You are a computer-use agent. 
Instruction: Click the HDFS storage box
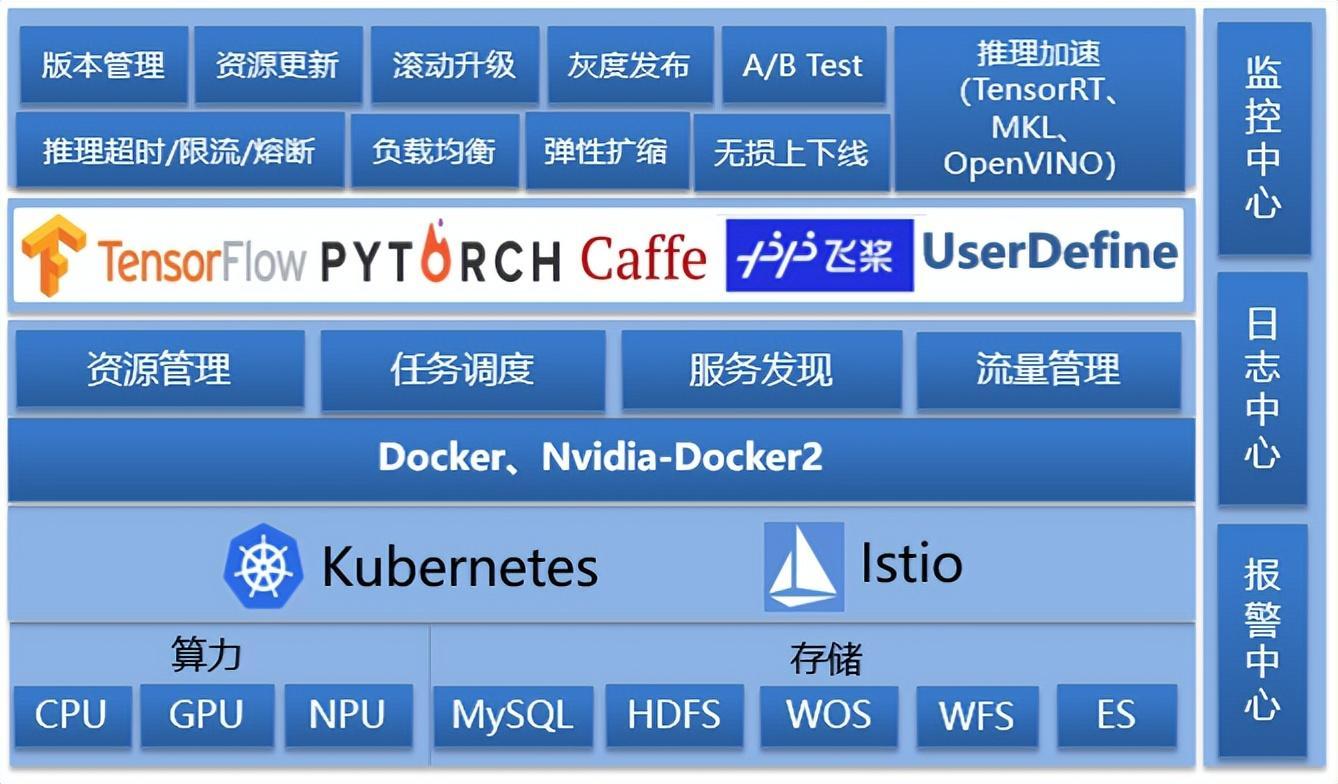pyautogui.click(x=674, y=715)
